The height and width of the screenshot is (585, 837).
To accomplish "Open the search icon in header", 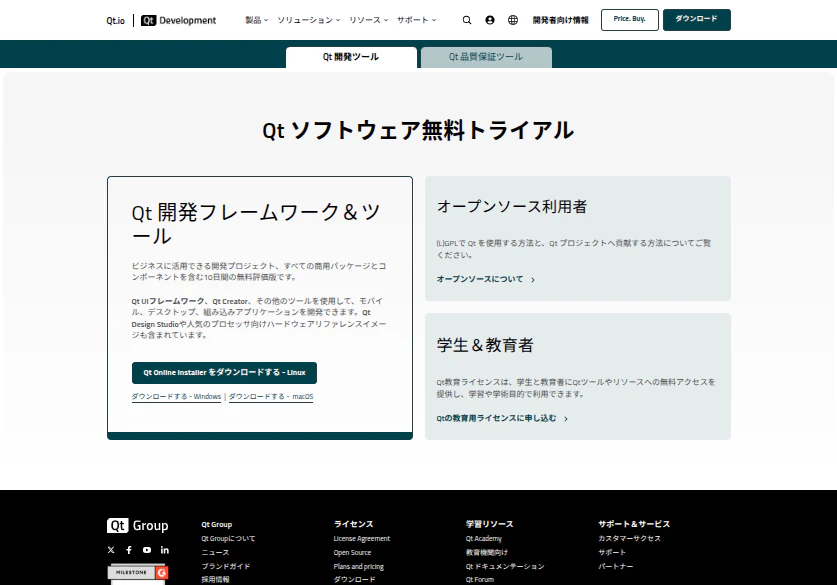I will point(467,20).
